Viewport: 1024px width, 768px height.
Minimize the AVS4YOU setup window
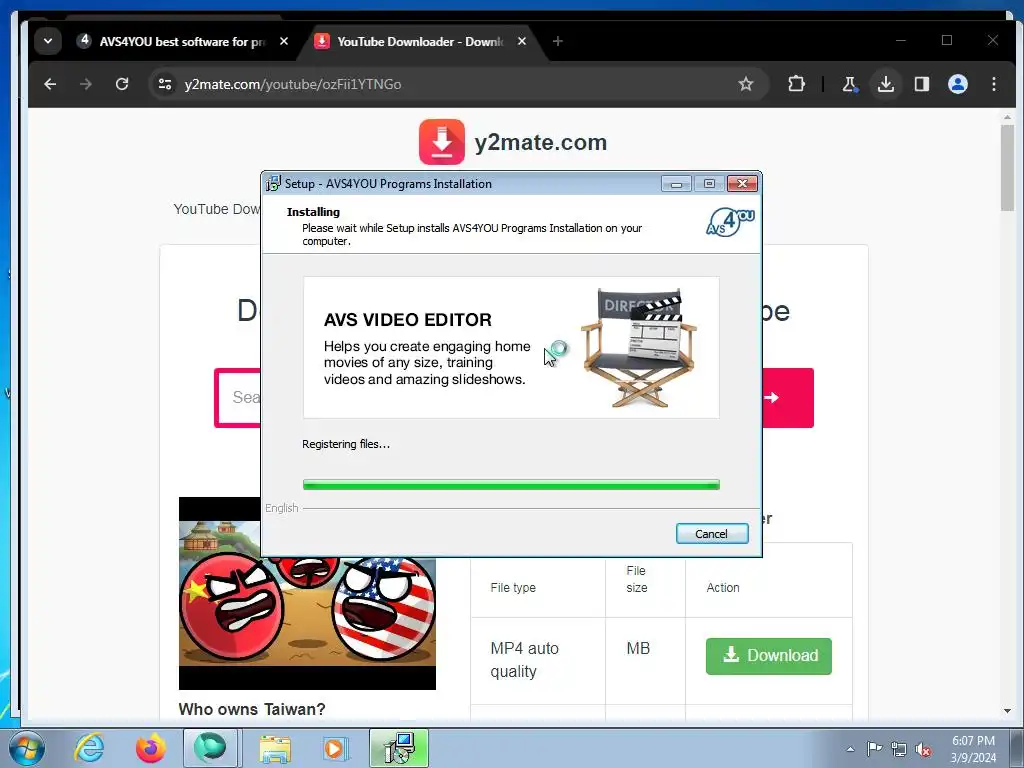pyautogui.click(x=676, y=184)
